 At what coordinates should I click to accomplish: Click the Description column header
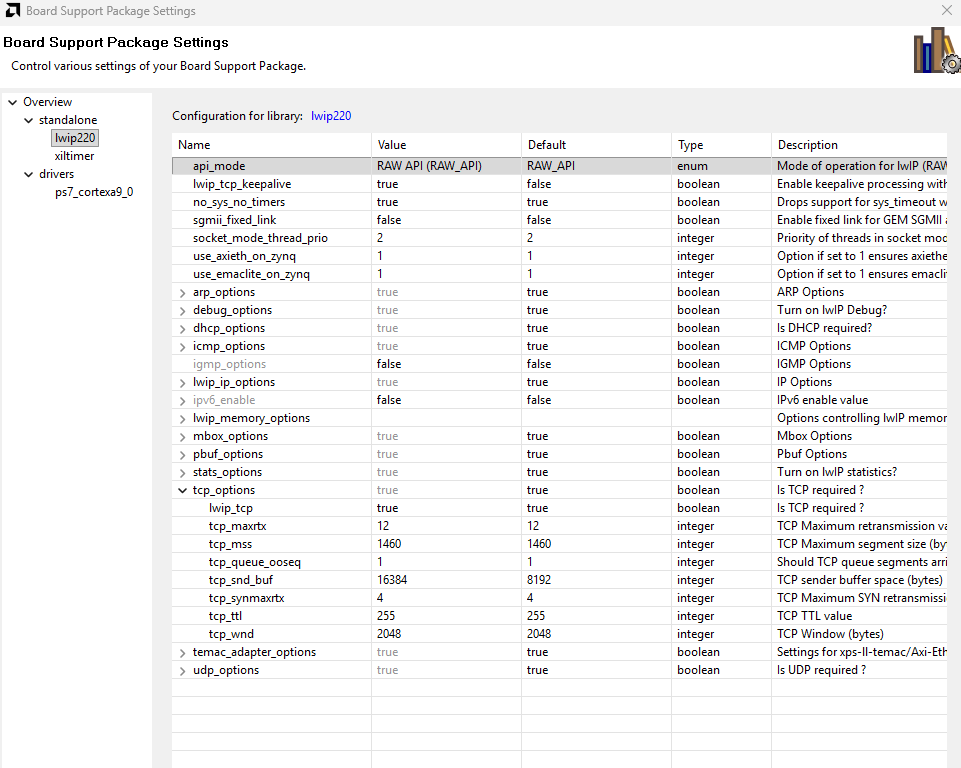pyautogui.click(x=860, y=145)
